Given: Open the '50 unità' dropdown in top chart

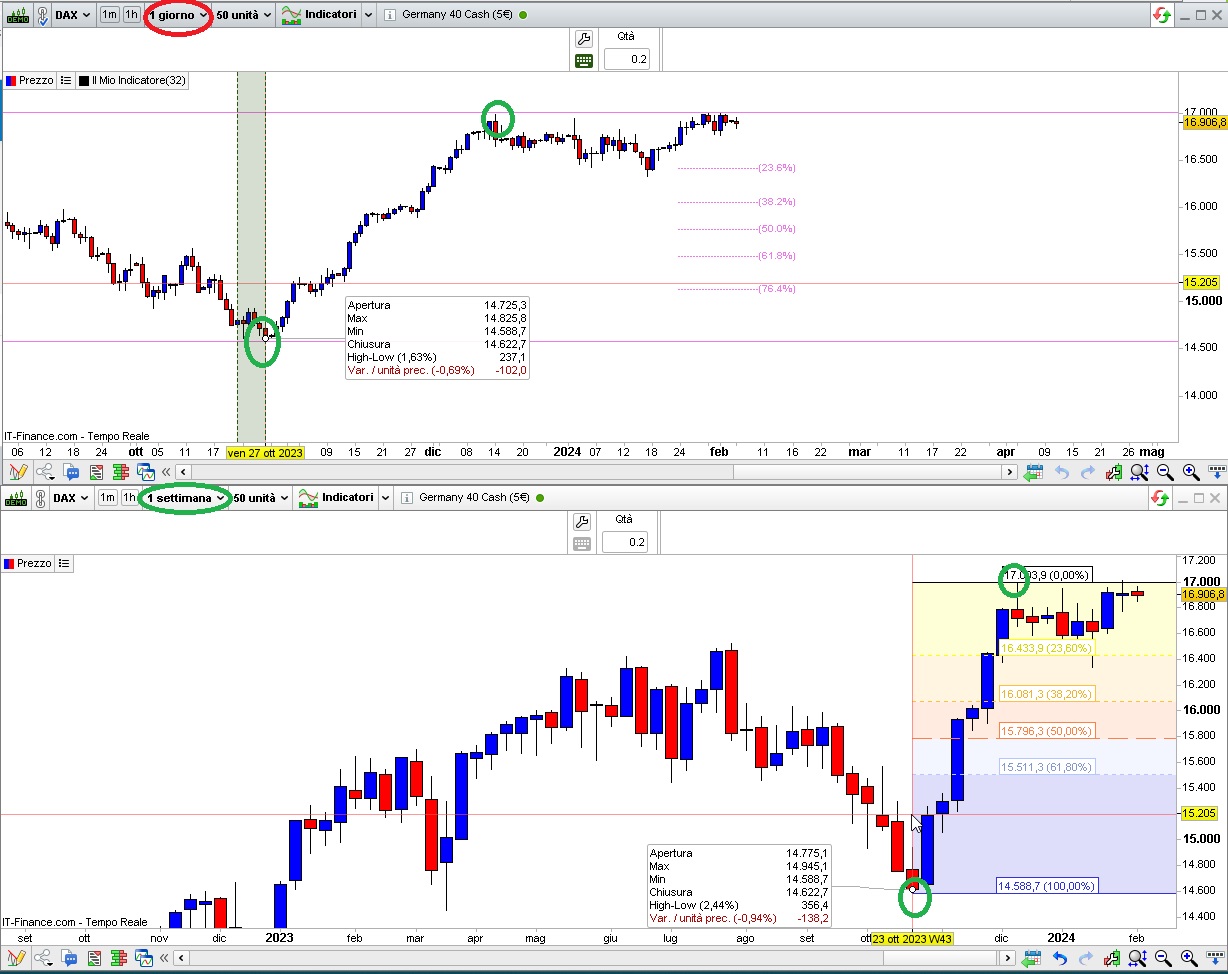Looking at the screenshot, I should 243,15.
